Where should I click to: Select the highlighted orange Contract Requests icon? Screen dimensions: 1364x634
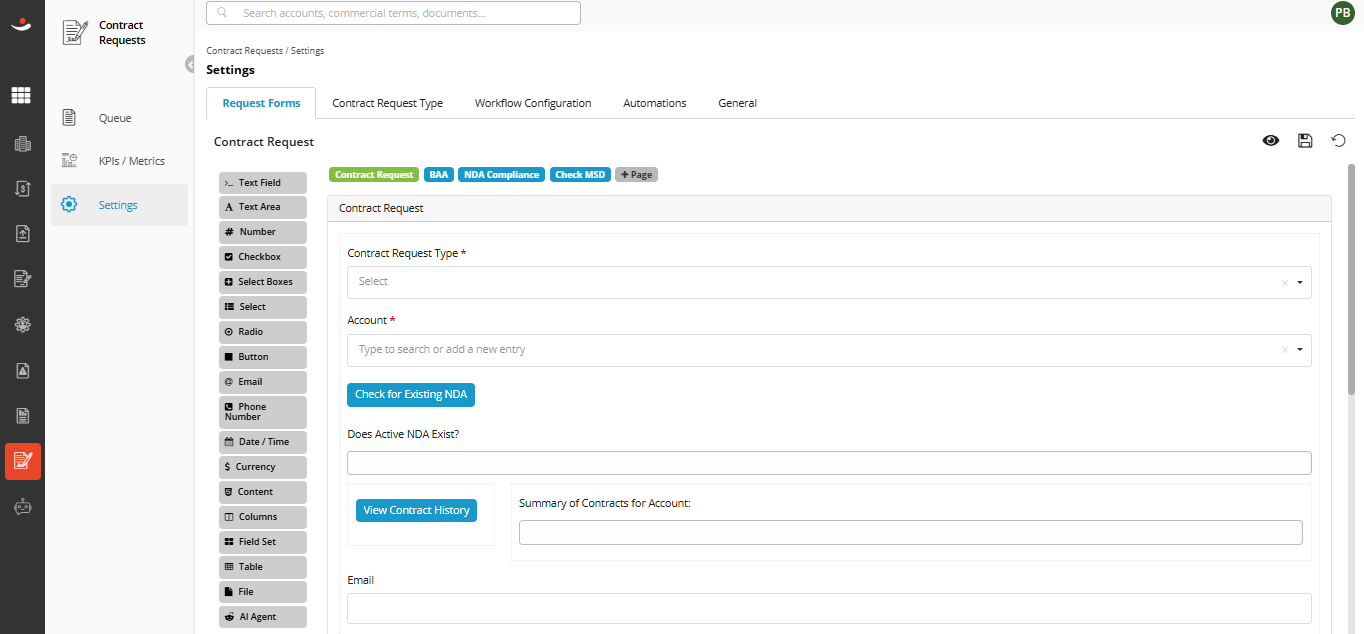[x=22, y=461]
